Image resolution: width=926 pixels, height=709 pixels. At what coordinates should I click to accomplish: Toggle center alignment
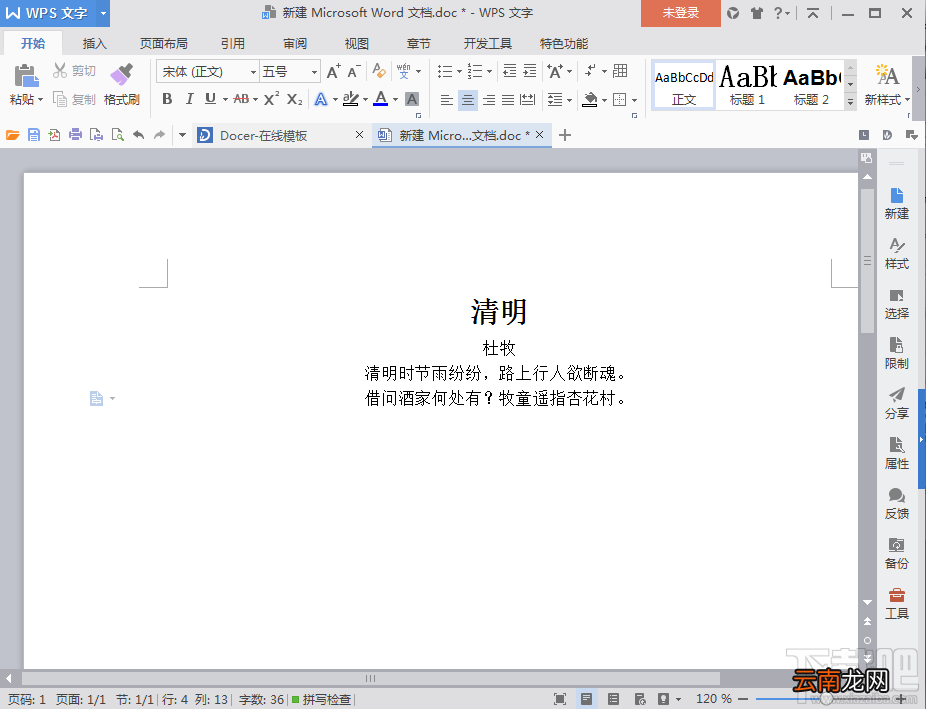(x=468, y=100)
